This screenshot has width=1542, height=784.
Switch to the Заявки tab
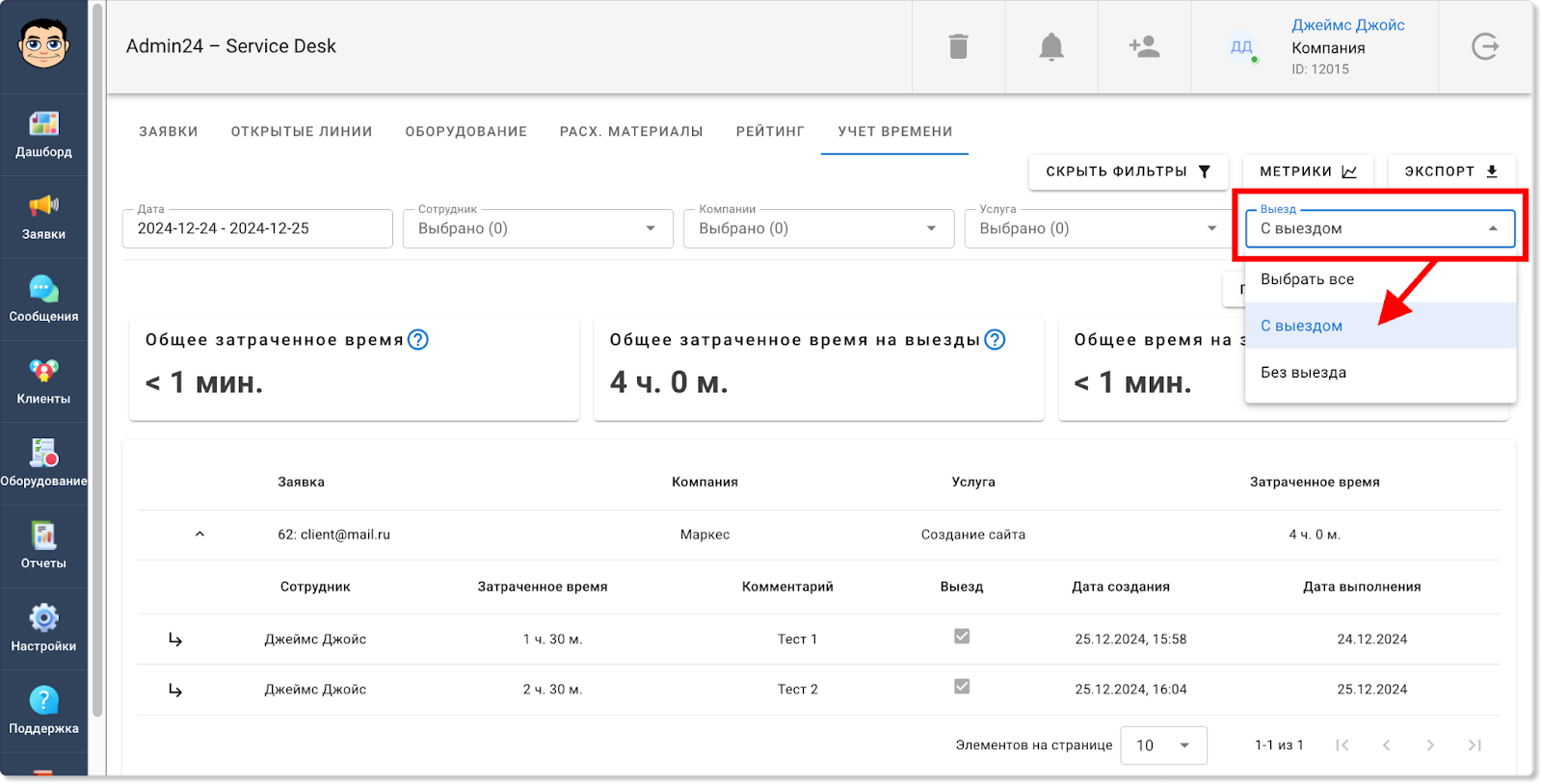click(169, 132)
